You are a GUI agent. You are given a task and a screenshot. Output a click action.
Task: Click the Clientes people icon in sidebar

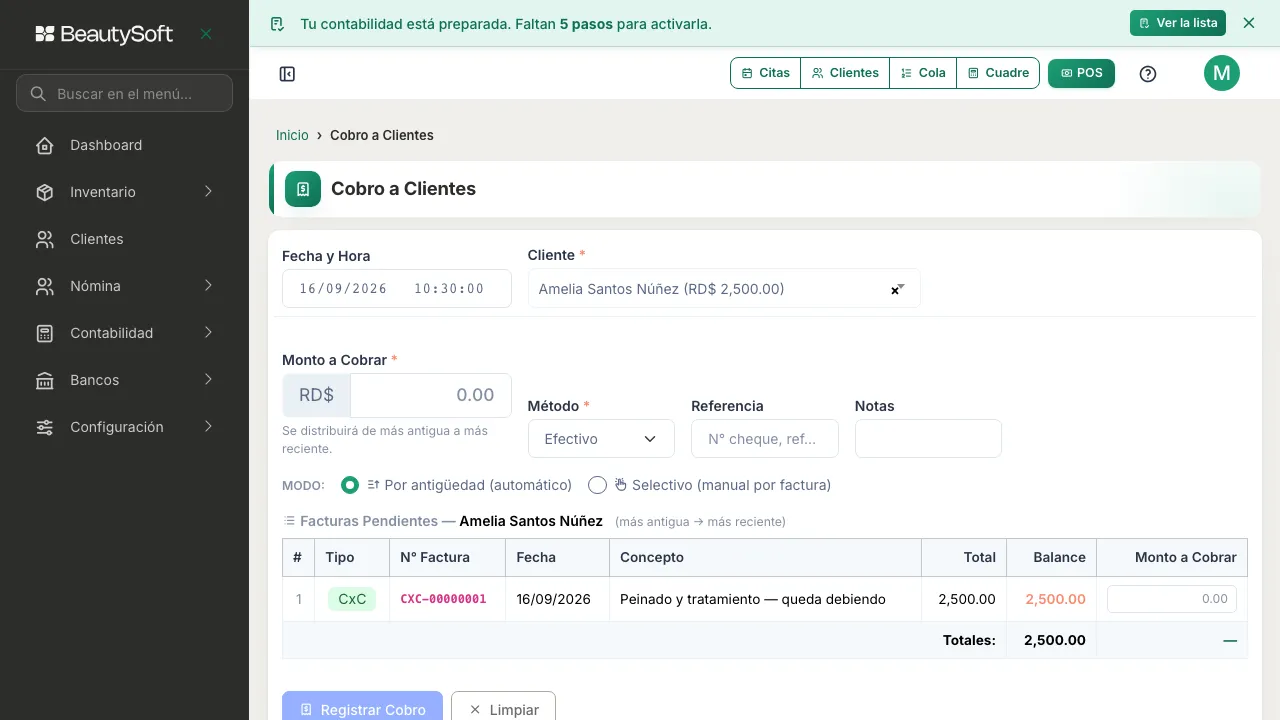tap(45, 239)
